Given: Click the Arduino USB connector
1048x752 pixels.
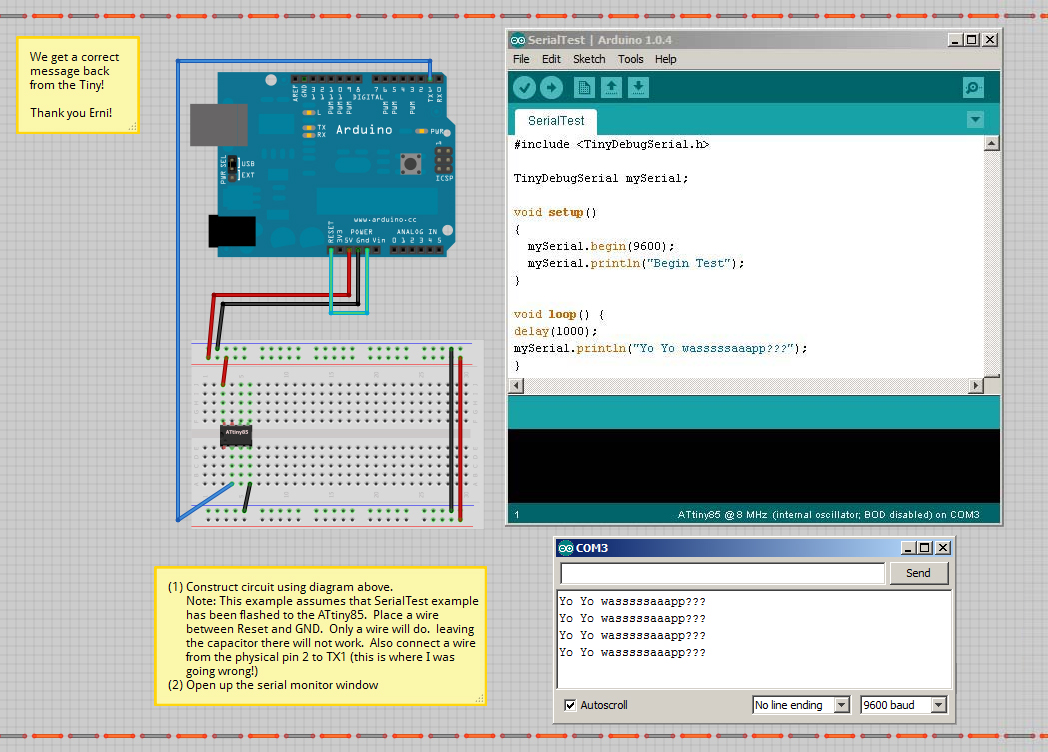Looking at the screenshot, I should [x=219, y=125].
